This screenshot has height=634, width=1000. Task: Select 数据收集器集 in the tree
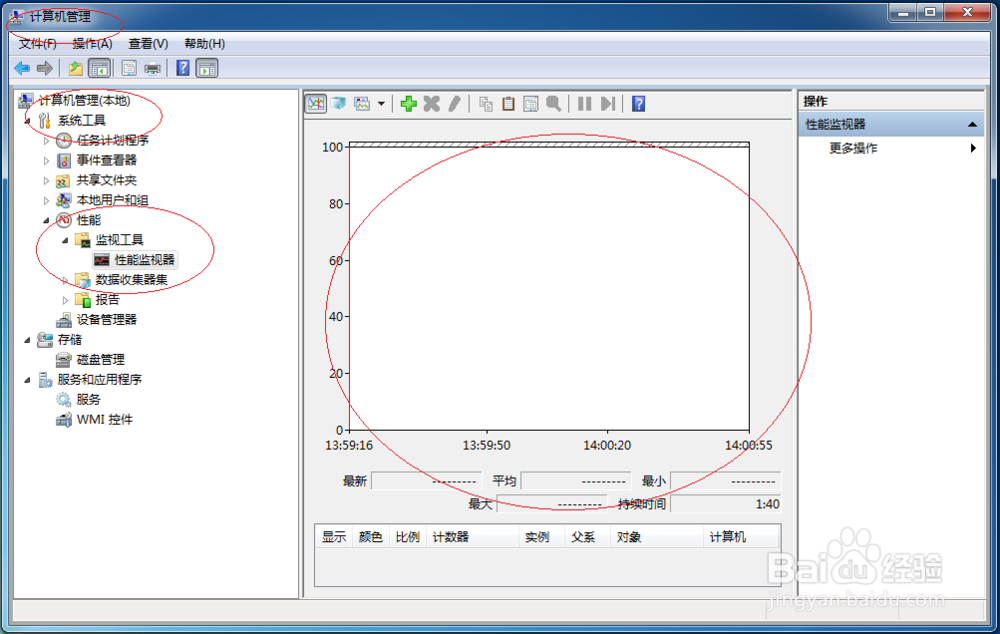(131, 279)
